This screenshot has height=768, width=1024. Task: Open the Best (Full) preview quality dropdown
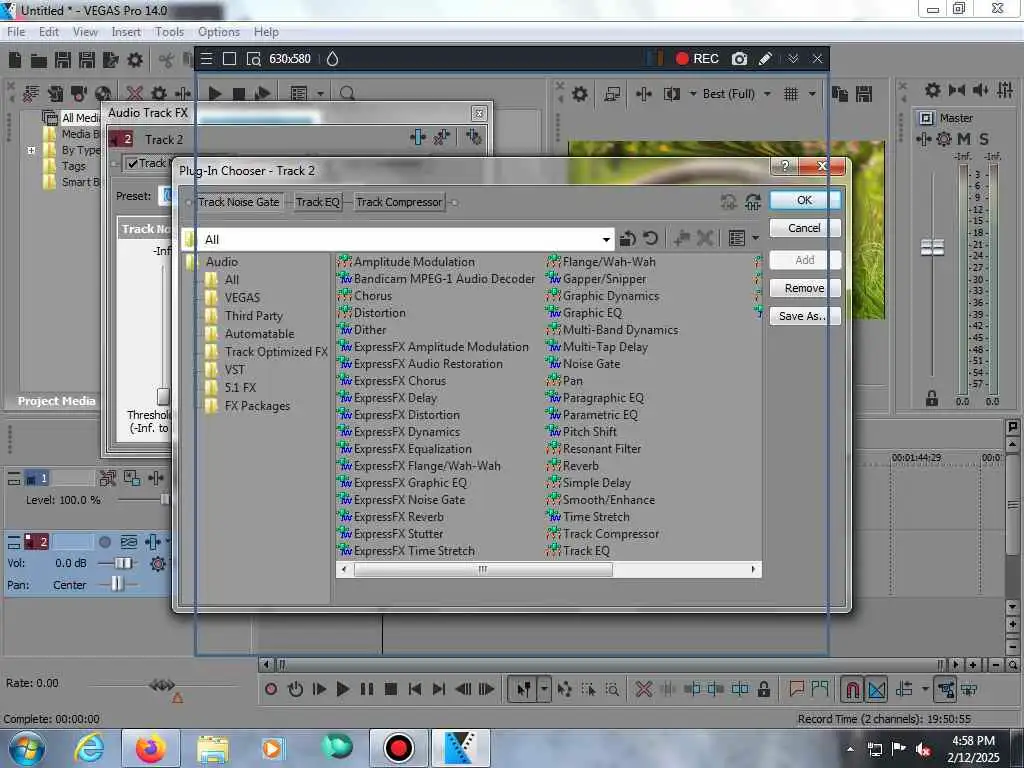(767, 94)
